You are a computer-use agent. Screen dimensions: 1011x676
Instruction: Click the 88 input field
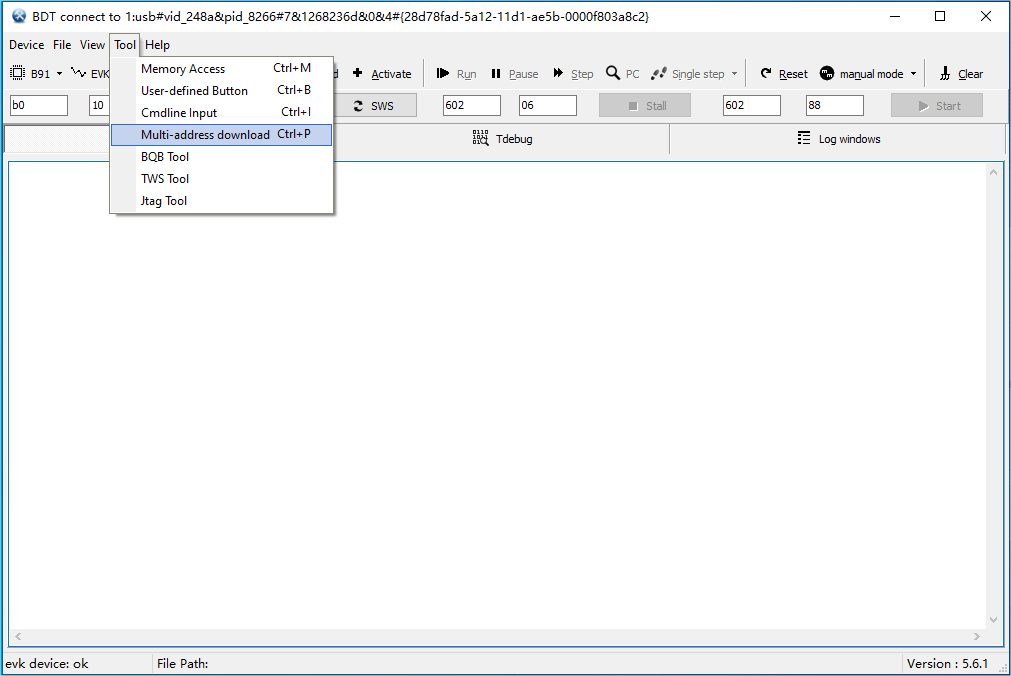point(835,105)
